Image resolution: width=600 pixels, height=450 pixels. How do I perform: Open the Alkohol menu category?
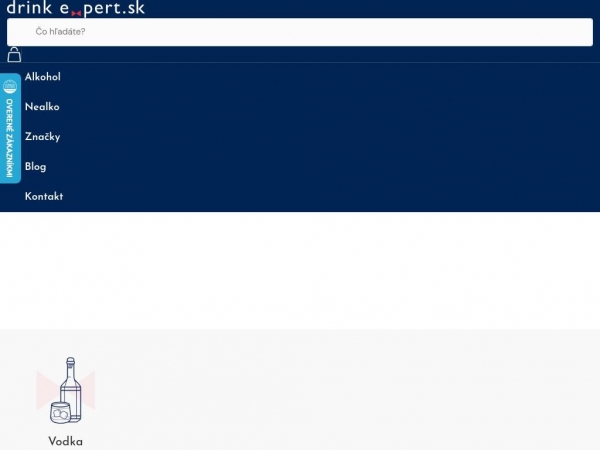pos(42,77)
